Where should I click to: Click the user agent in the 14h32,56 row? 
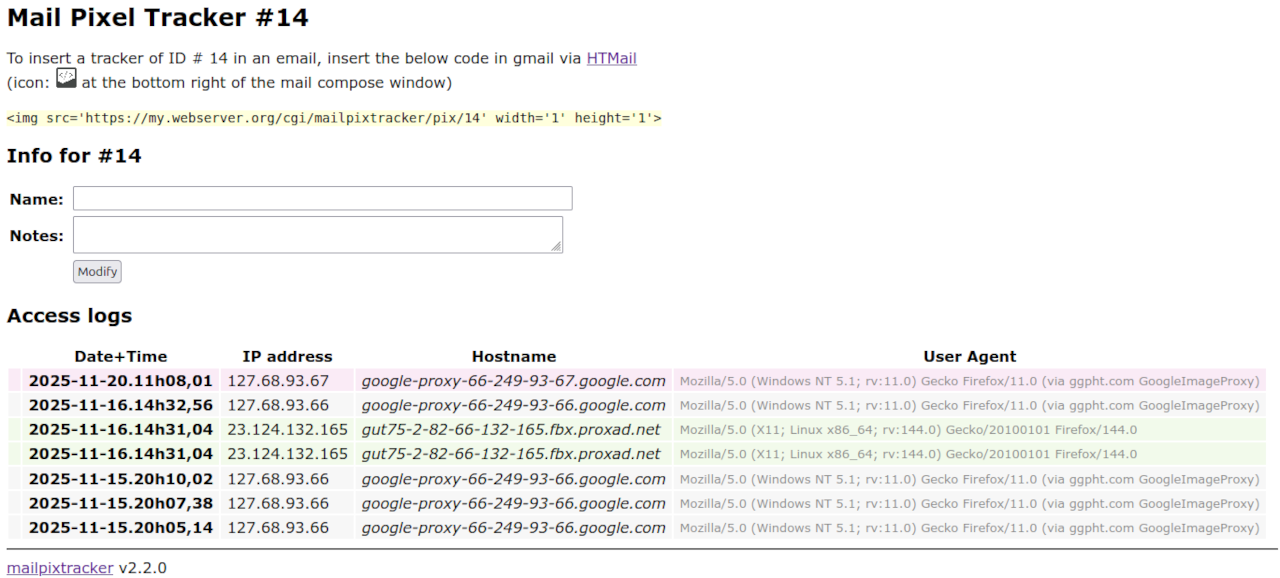[x=970, y=405]
